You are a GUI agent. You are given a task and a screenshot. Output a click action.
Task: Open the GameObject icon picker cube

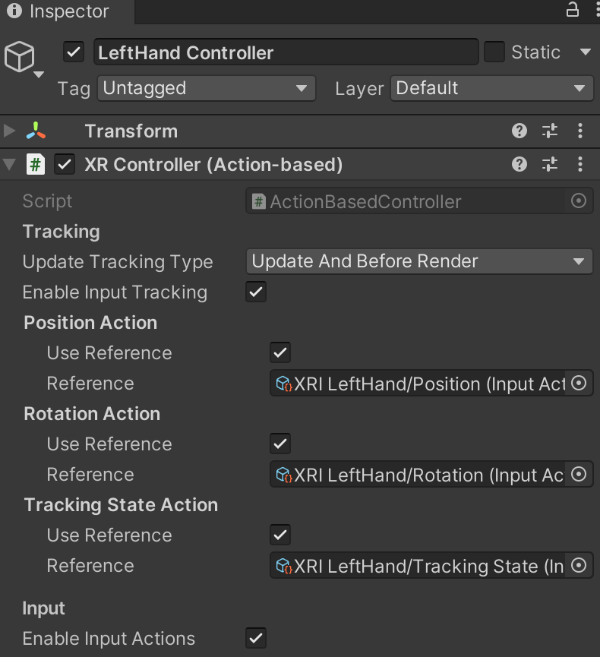[x=20, y=57]
